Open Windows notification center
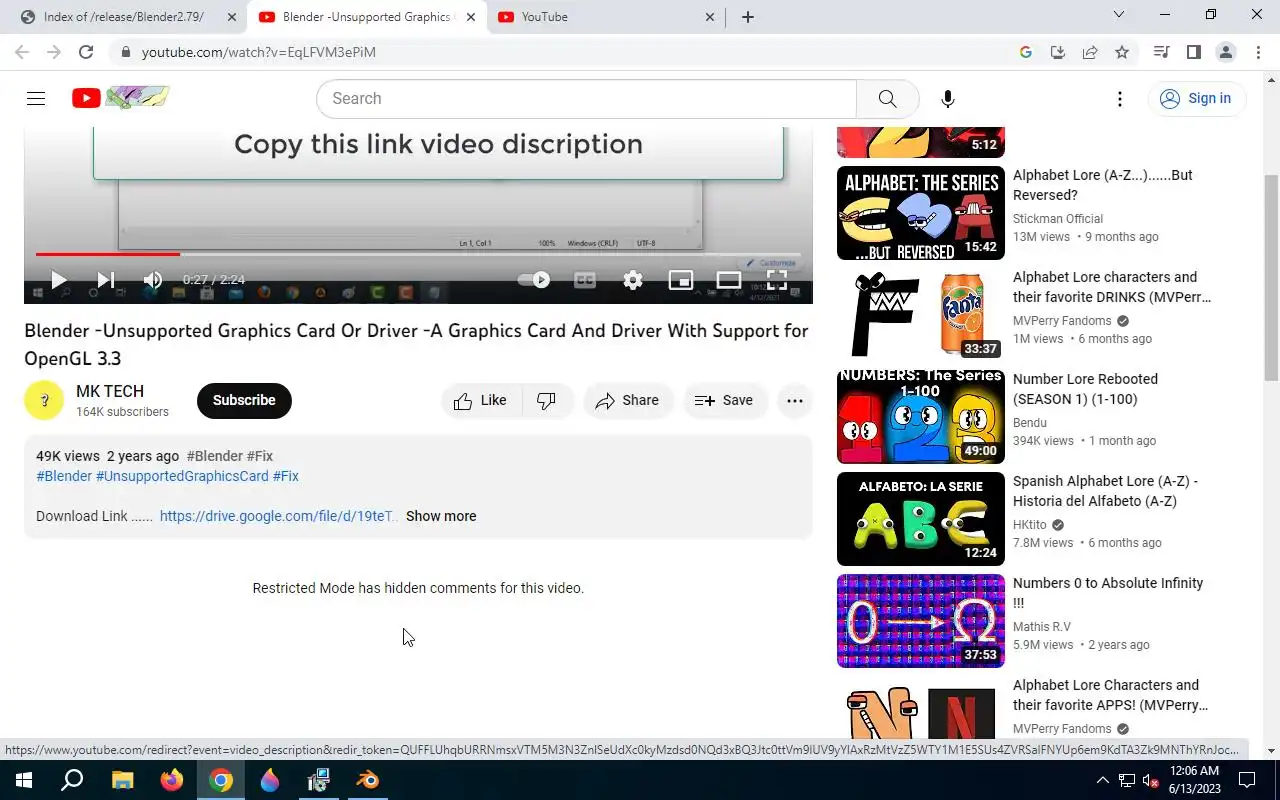The height and width of the screenshot is (800, 1280). click(1247, 780)
